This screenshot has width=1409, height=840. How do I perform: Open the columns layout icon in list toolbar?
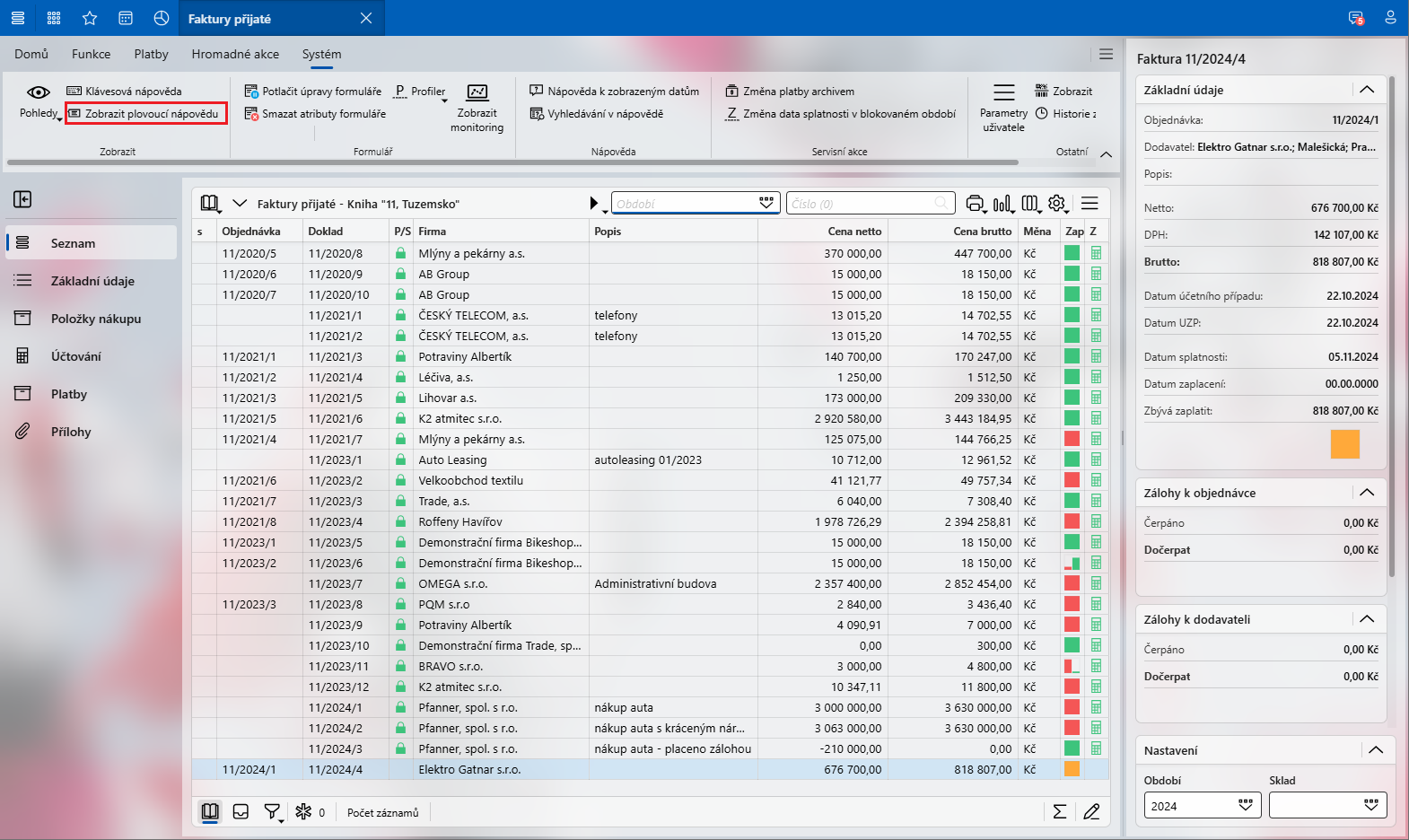click(1030, 204)
